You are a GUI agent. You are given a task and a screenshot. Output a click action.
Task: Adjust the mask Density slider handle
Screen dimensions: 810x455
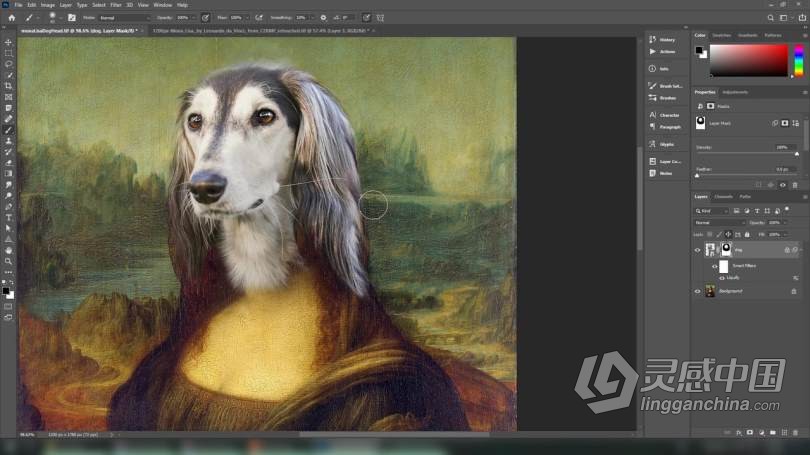coord(797,153)
